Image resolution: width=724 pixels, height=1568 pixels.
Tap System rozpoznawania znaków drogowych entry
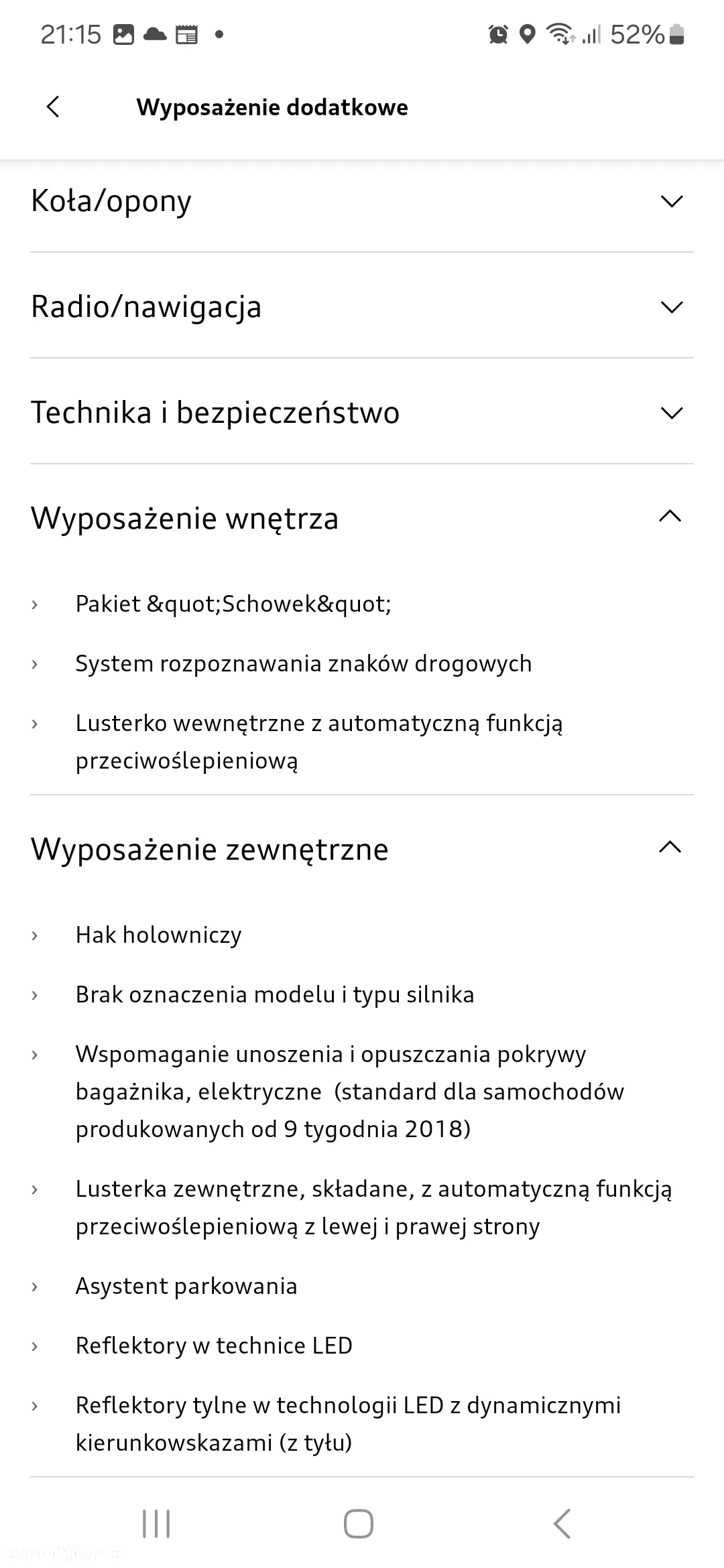tap(304, 663)
